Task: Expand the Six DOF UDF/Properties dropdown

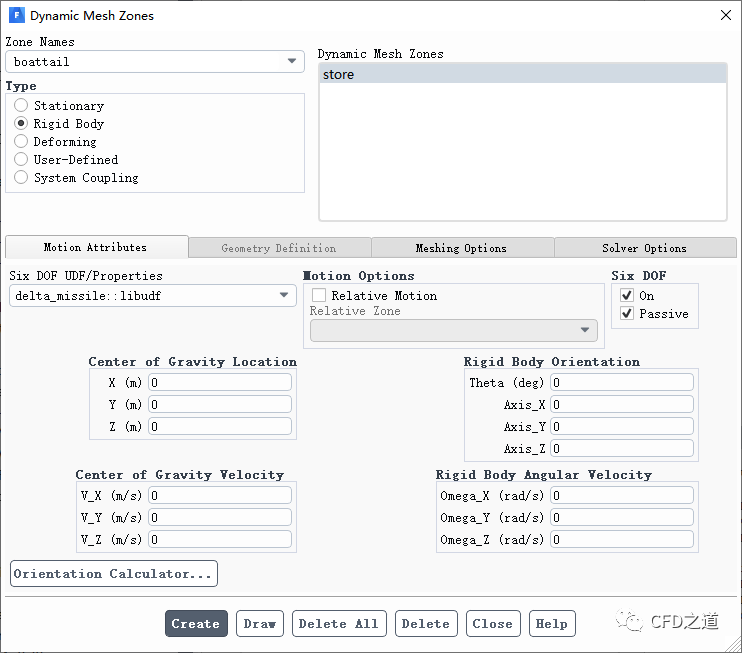Action: coord(153,295)
